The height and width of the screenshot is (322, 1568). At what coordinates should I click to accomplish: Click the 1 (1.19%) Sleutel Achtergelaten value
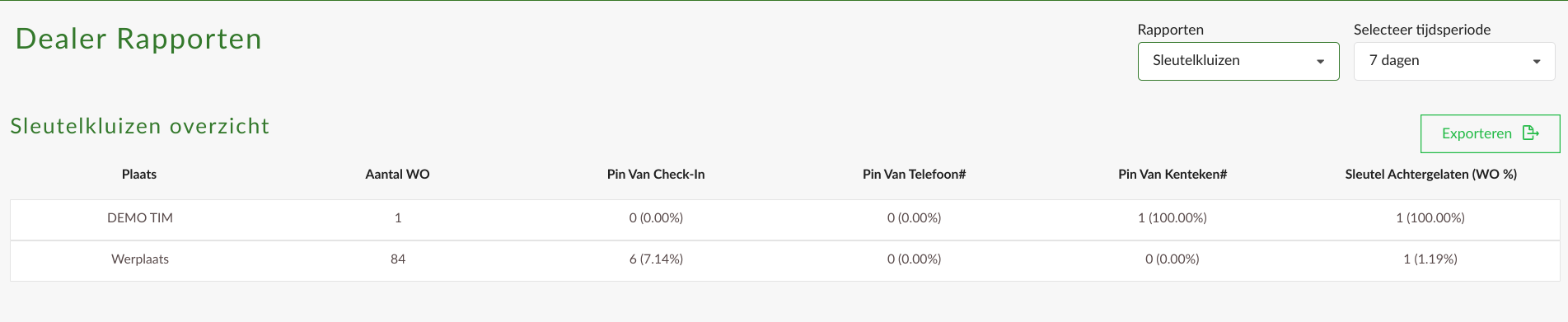pyautogui.click(x=1430, y=259)
